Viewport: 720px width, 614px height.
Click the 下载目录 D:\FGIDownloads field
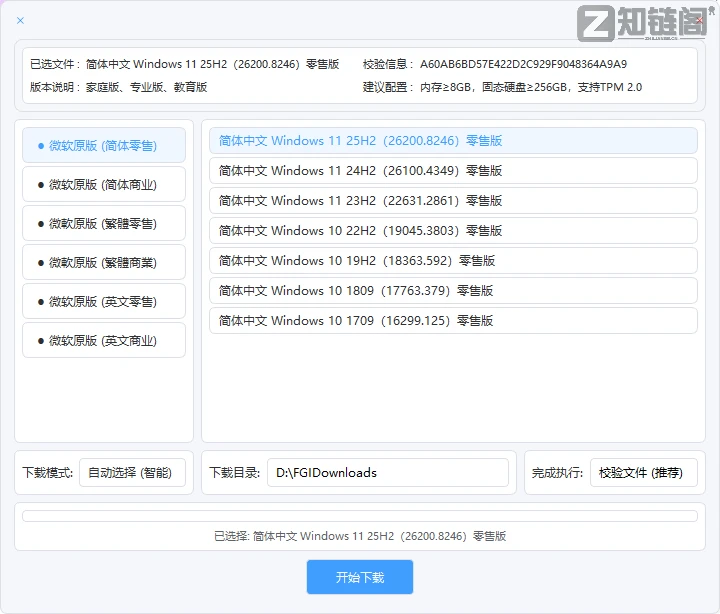[388, 473]
